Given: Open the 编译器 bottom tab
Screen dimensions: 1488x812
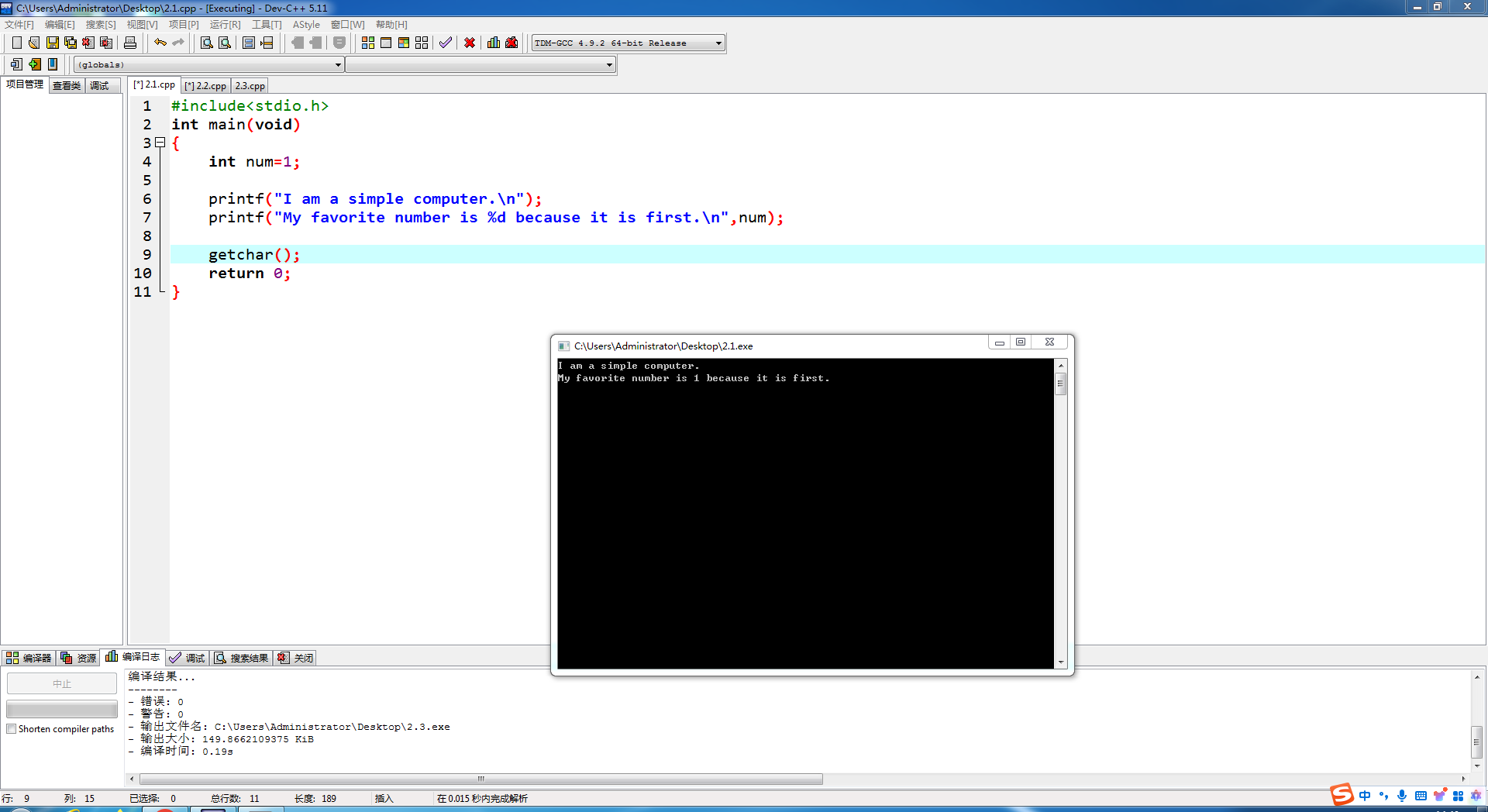Looking at the screenshot, I should pyautogui.click(x=29, y=658).
